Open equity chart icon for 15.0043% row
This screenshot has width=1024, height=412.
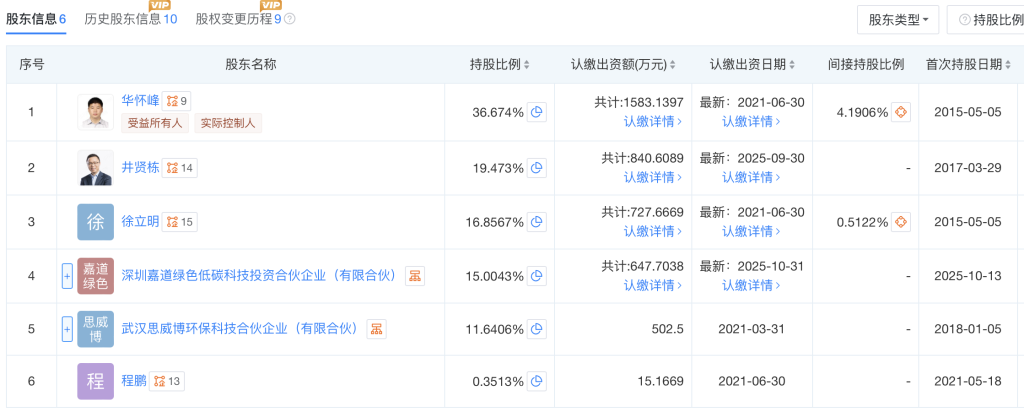[537, 276]
